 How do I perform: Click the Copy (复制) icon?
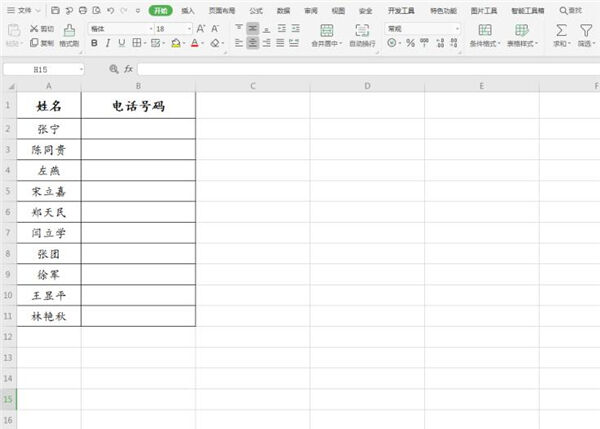34,43
